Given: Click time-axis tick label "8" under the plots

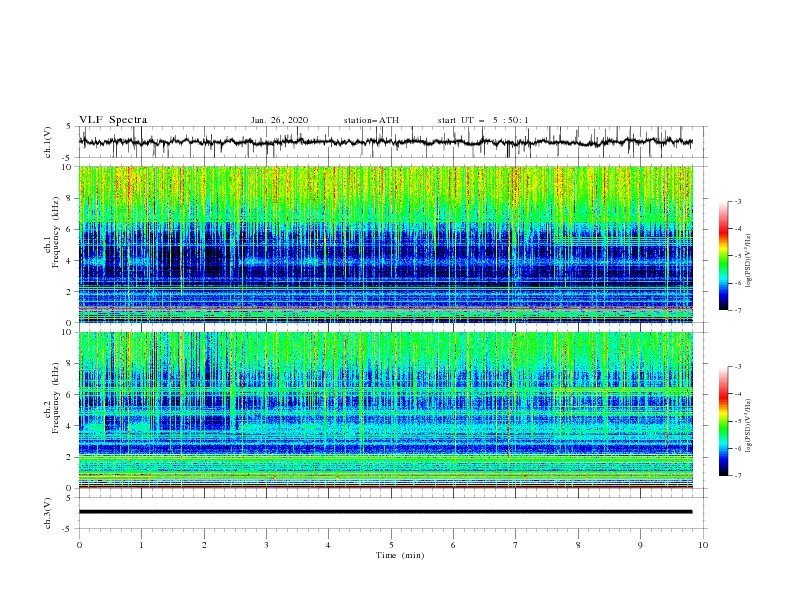Looking at the screenshot, I should pyautogui.click(x=578, y=545).
